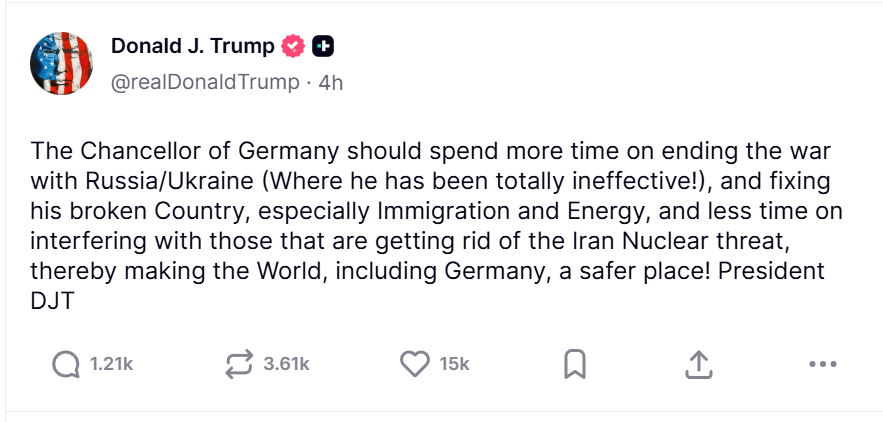This screenshot has width=883, height=422.
Task: Click the share upload-arrow icon
Action: 698,364
